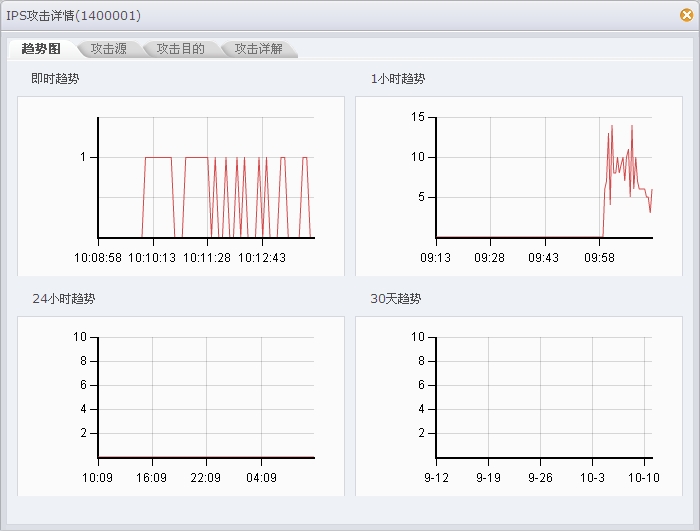
Task: Click the 9-26 date label
Action: coord(540,478)
